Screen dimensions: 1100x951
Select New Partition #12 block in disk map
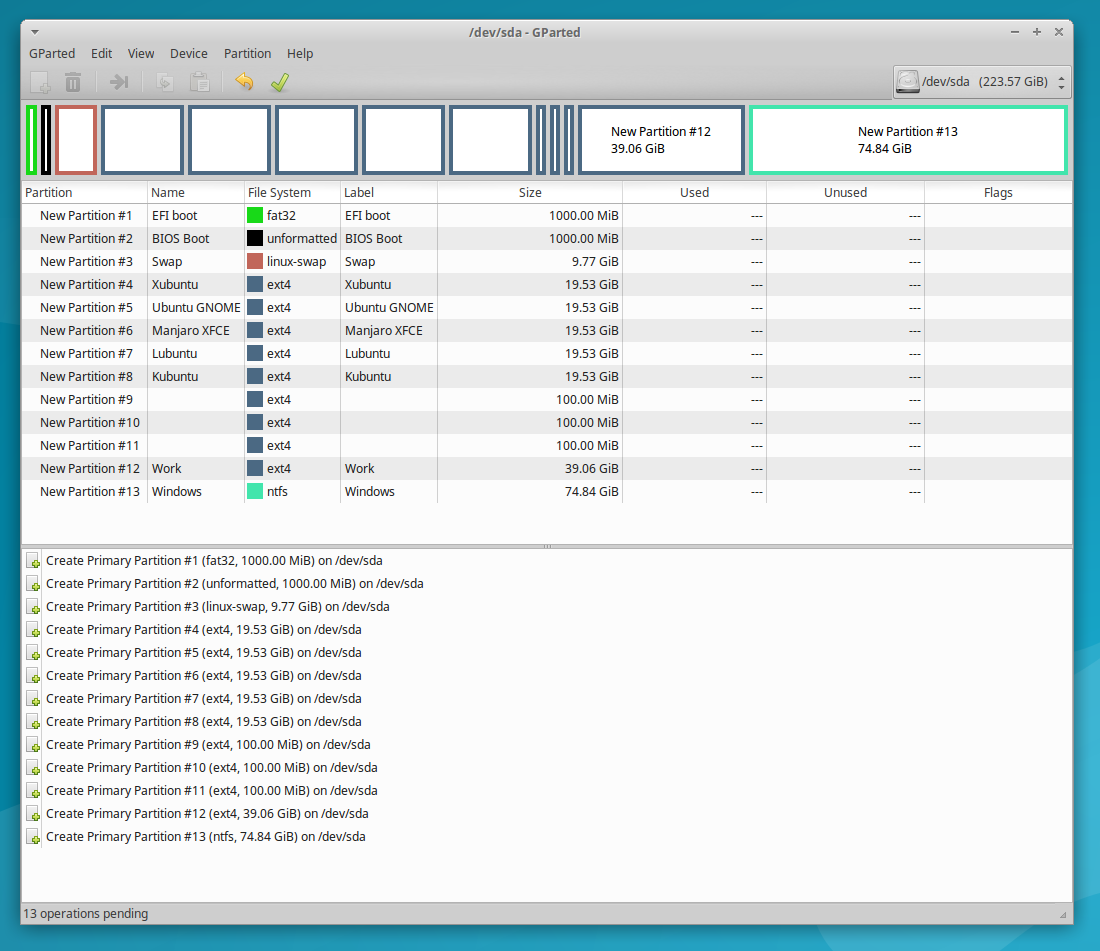tap(662, 140)
